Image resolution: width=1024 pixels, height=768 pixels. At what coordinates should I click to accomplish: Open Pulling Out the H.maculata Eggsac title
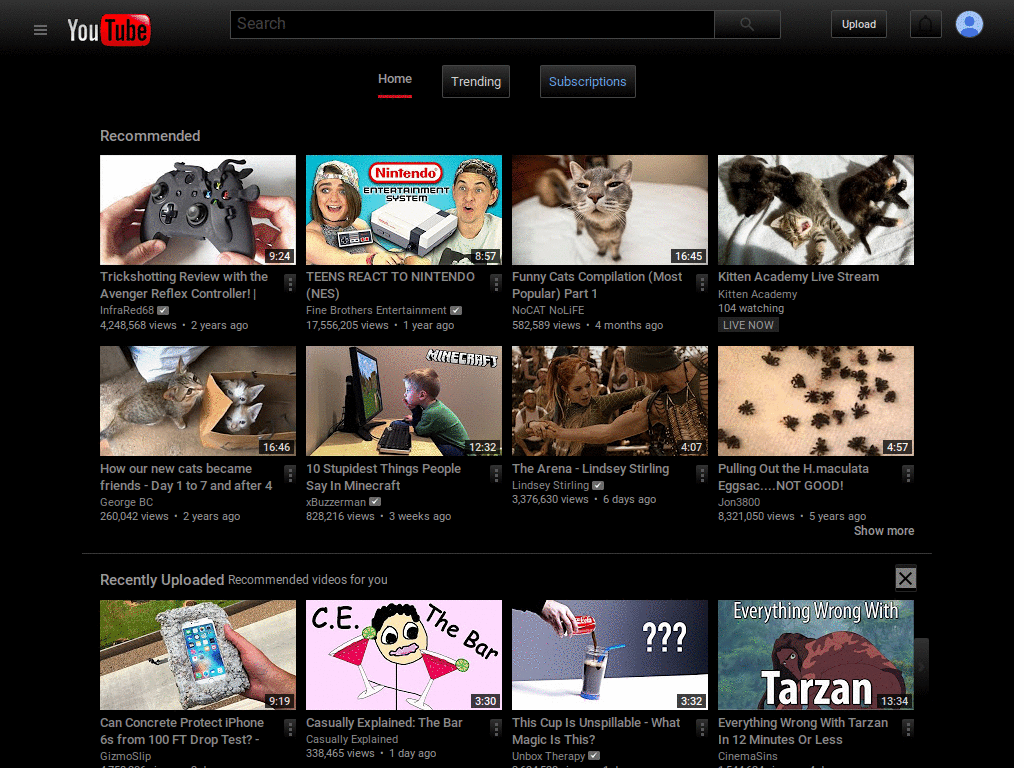793,477
